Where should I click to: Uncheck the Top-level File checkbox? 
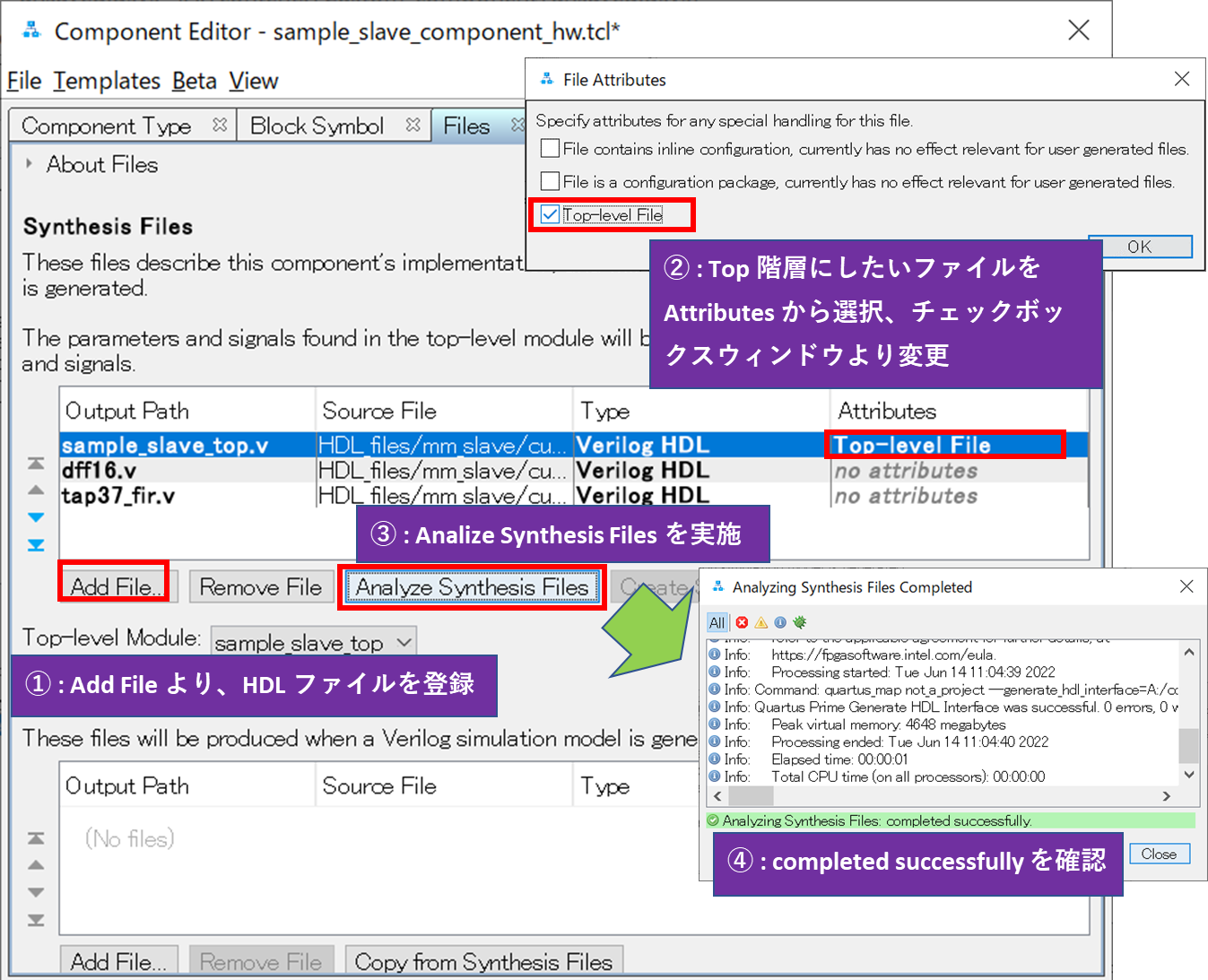(550, 214)
